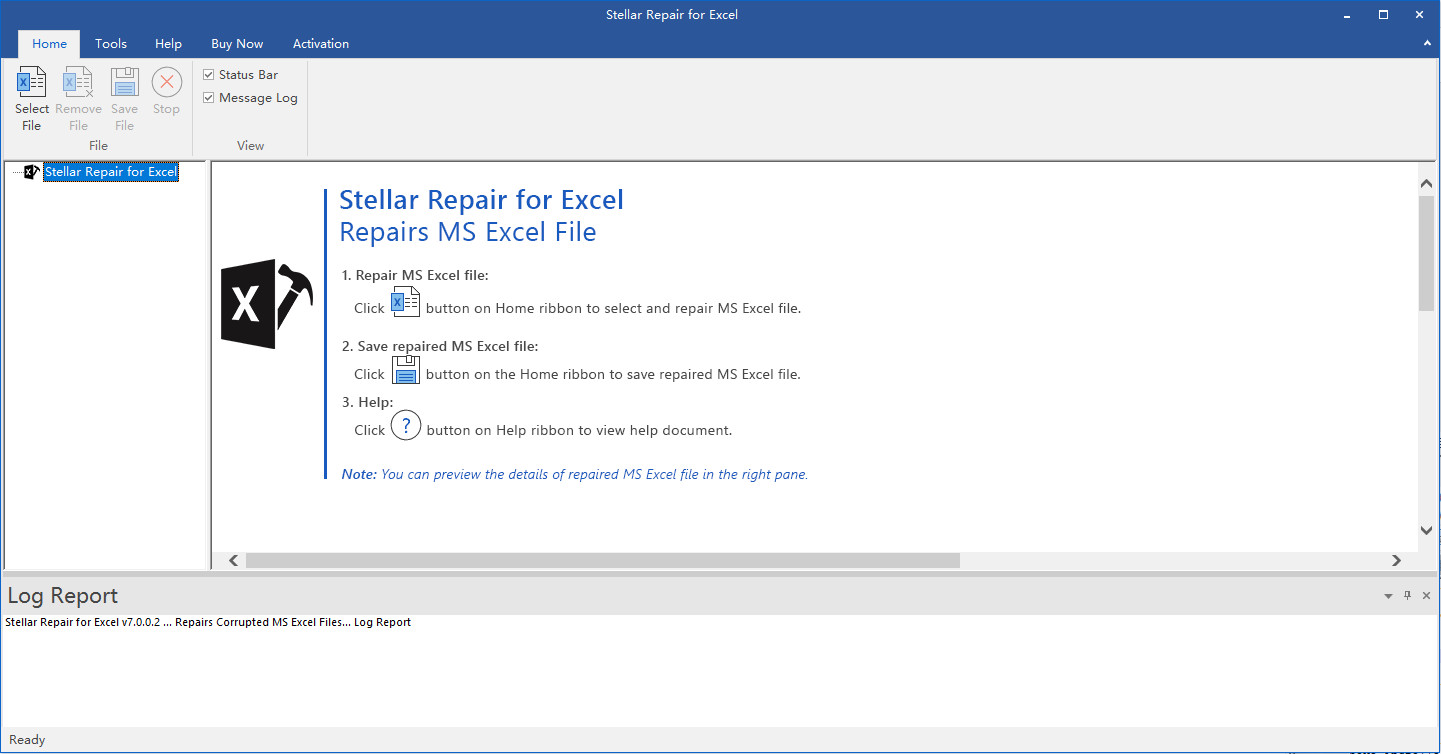The height and width of the screenshot is (754, 1441).
Task: Switch to the Home tab
Action: click(49, 44)
